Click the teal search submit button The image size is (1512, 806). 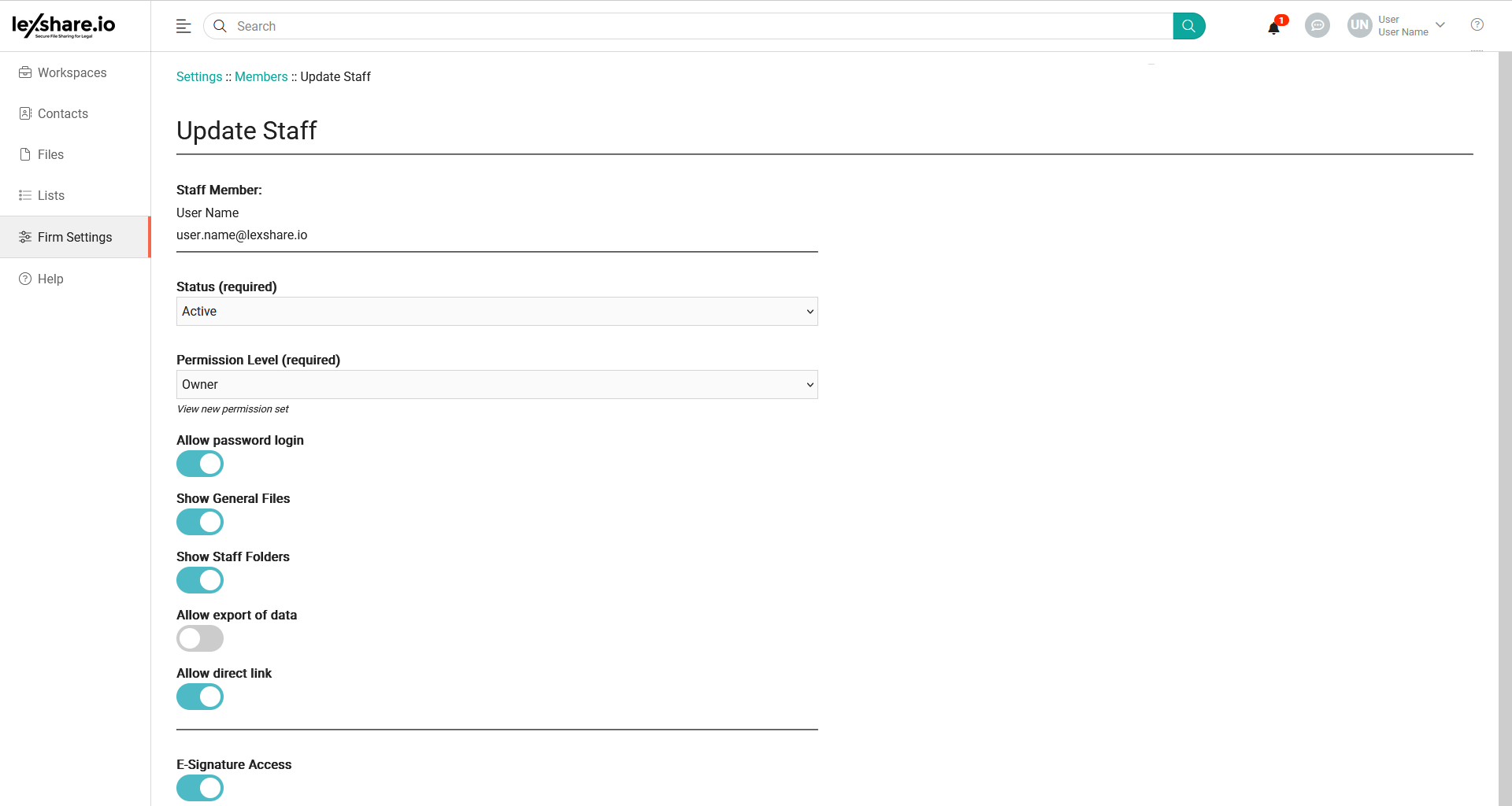[1188, 26]
